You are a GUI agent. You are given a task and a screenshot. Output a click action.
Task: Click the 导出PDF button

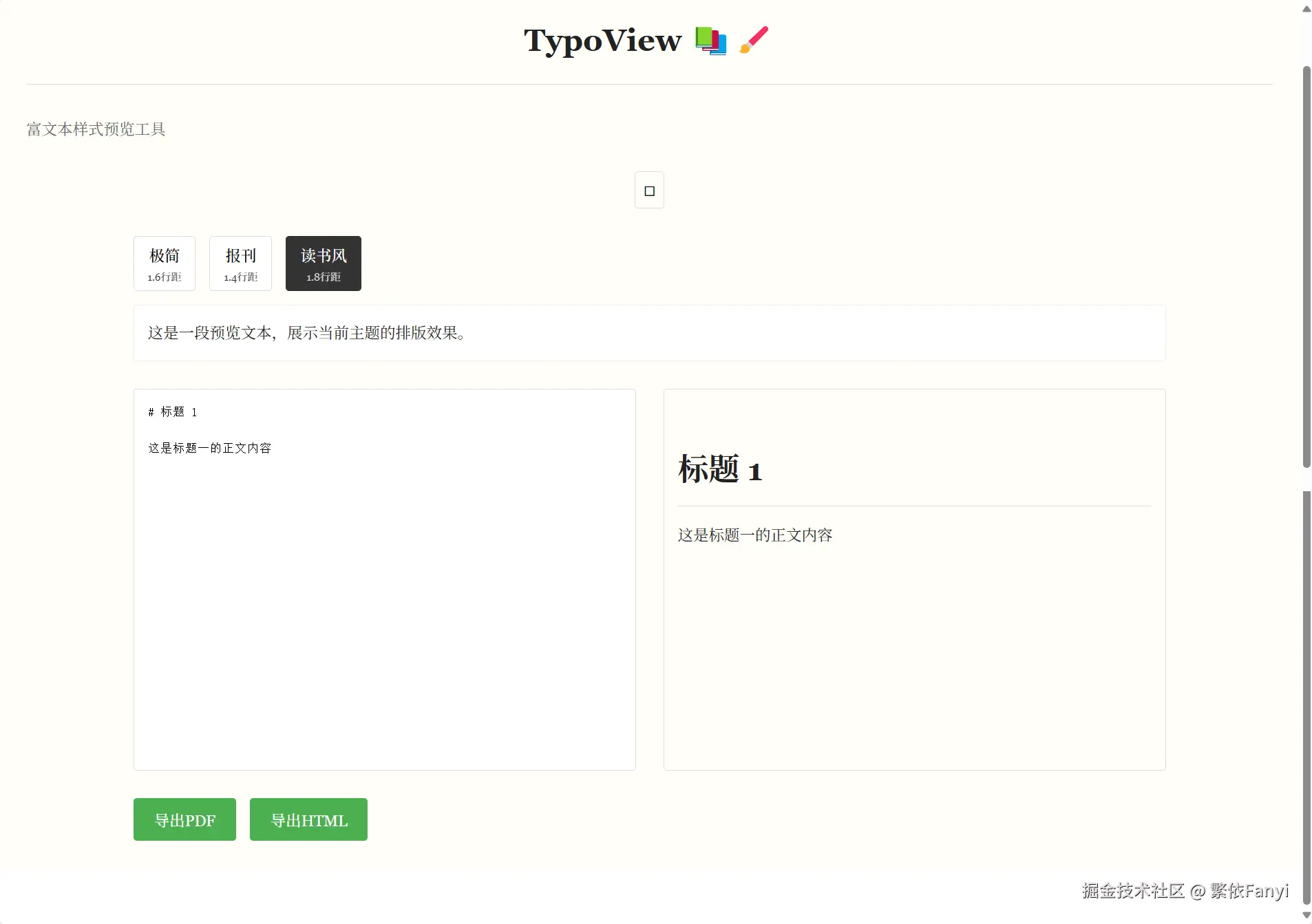coord(184,819)
